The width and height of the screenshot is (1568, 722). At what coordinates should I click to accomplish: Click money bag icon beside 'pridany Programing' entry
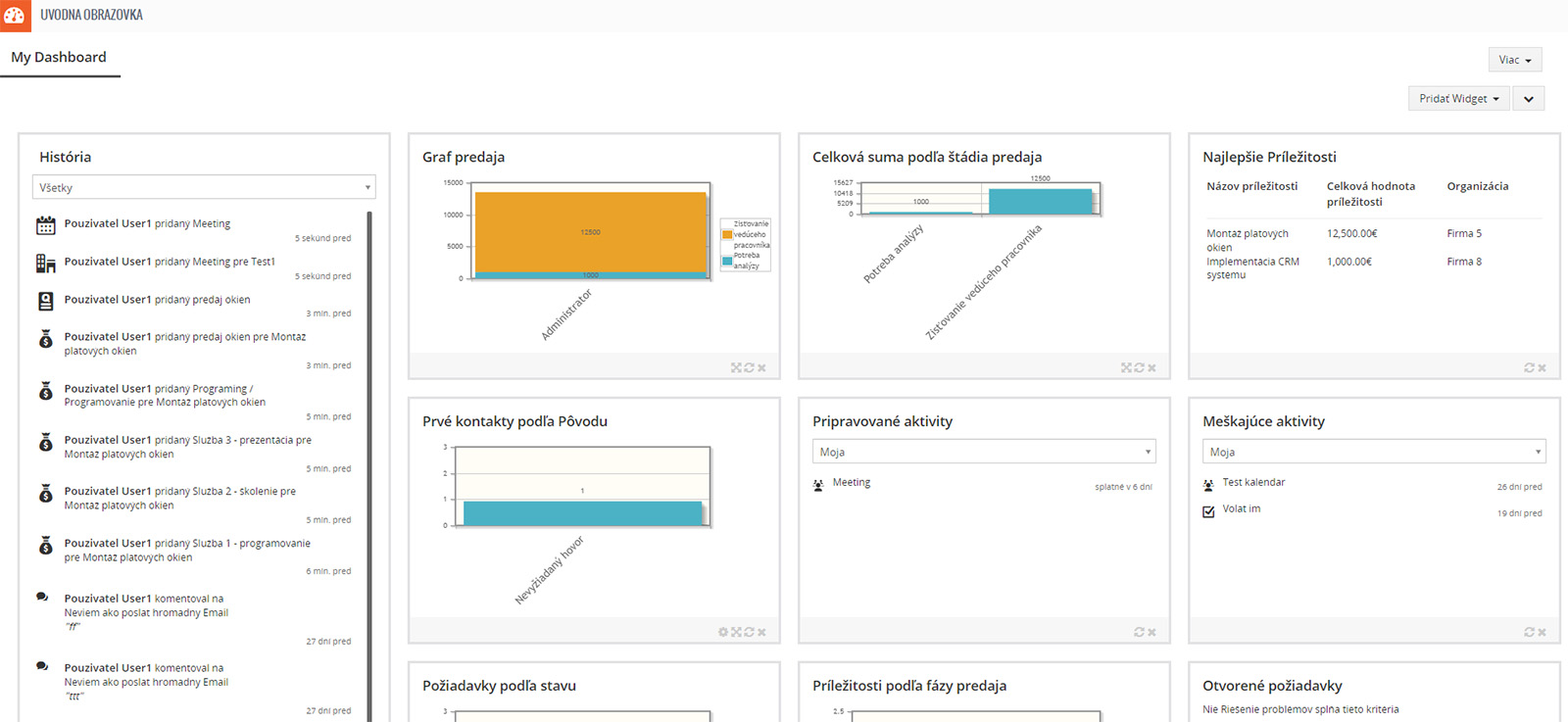(x=46, y=391)
